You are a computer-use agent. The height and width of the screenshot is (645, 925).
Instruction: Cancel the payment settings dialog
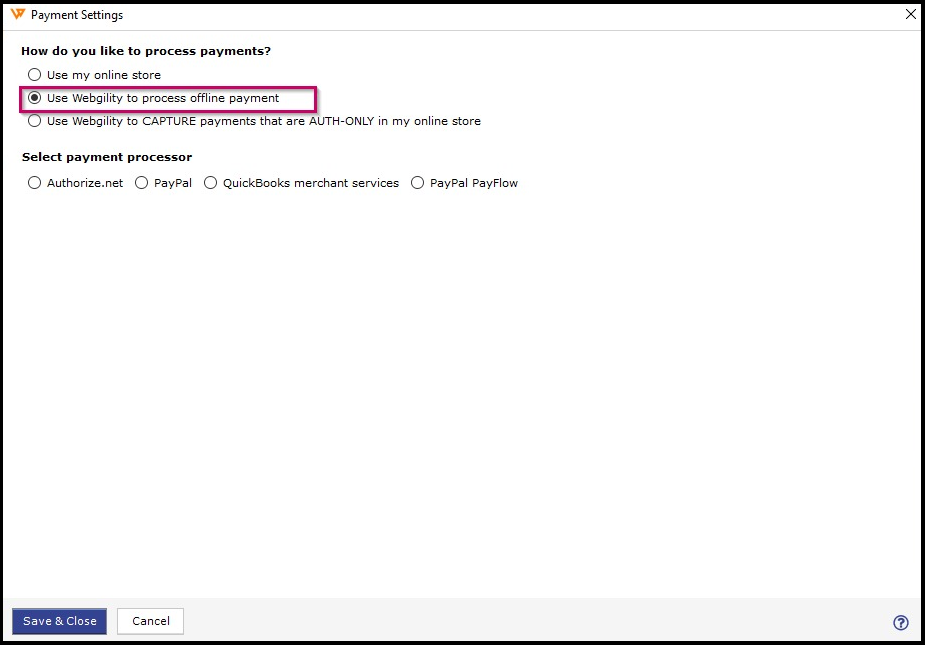pyautogui.click(x=150, y=621)
